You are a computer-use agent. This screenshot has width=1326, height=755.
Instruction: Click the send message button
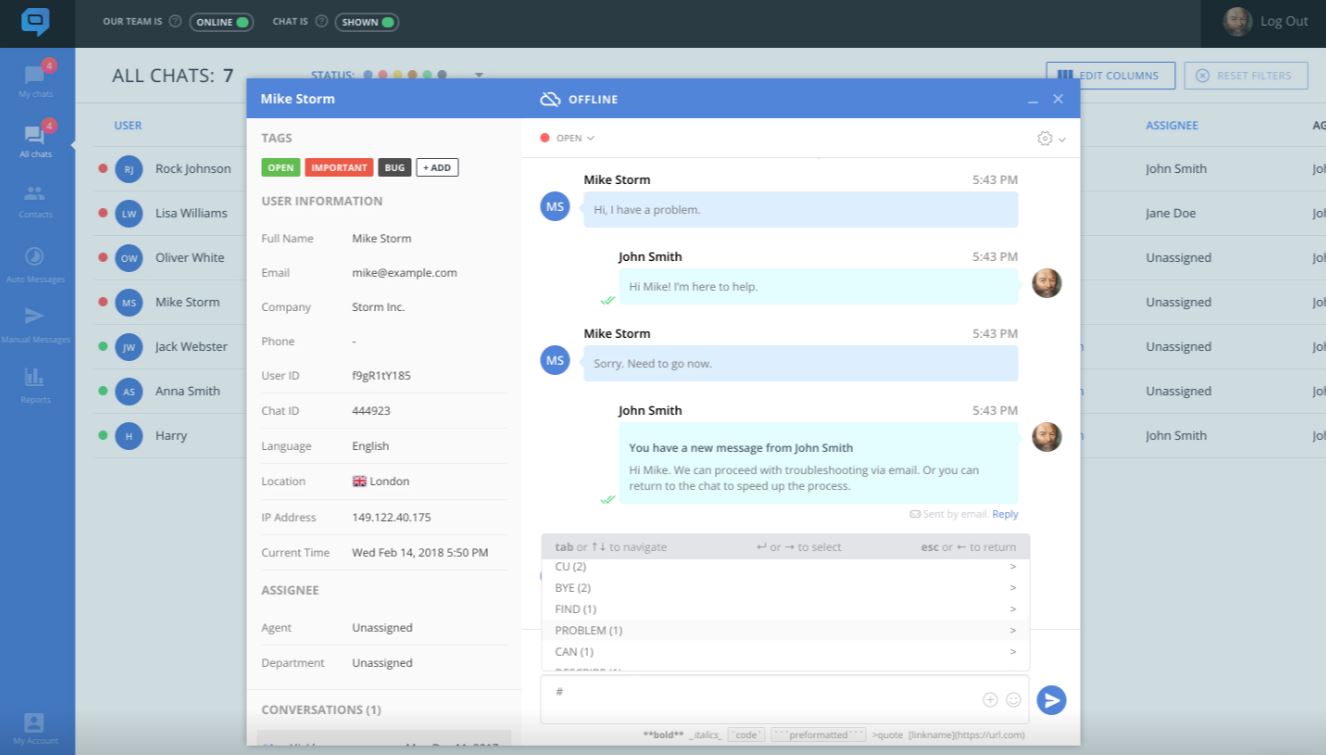(x=1051, y=700)
